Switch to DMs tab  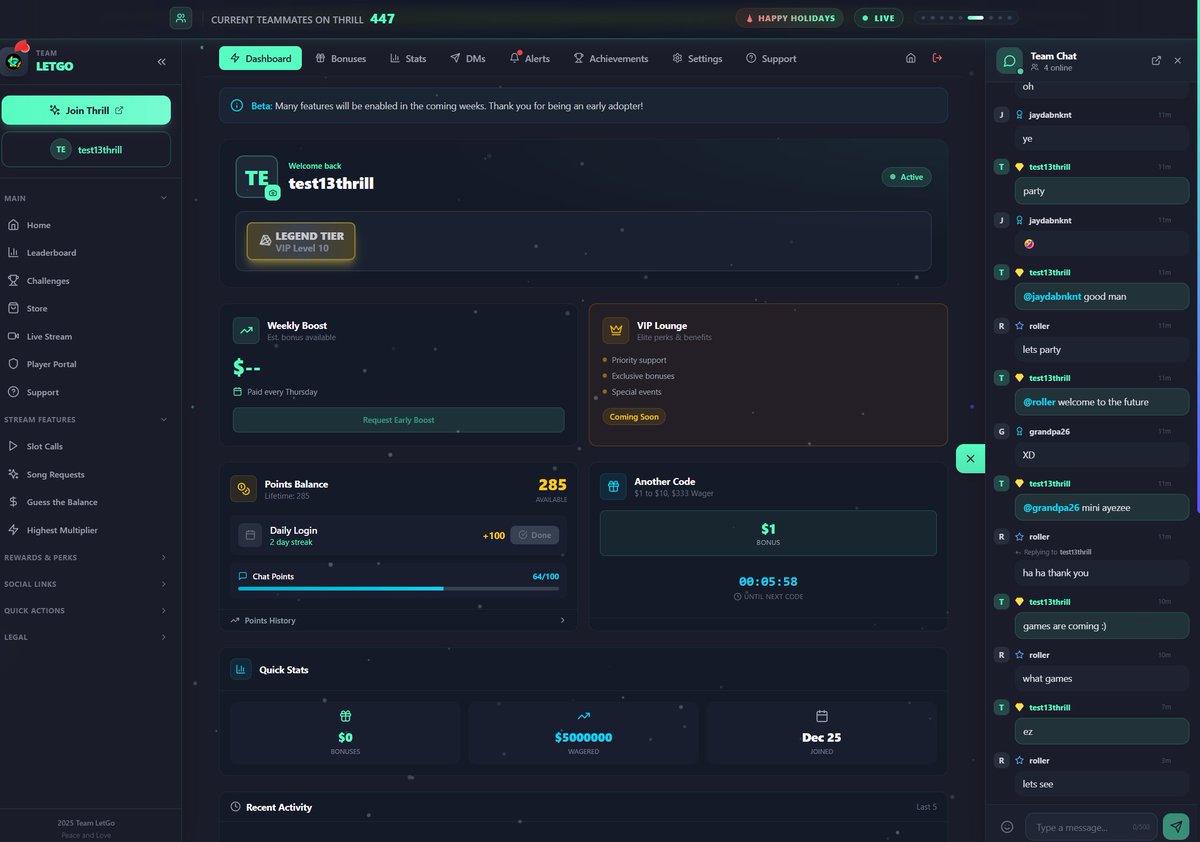(x=468, y=58)
